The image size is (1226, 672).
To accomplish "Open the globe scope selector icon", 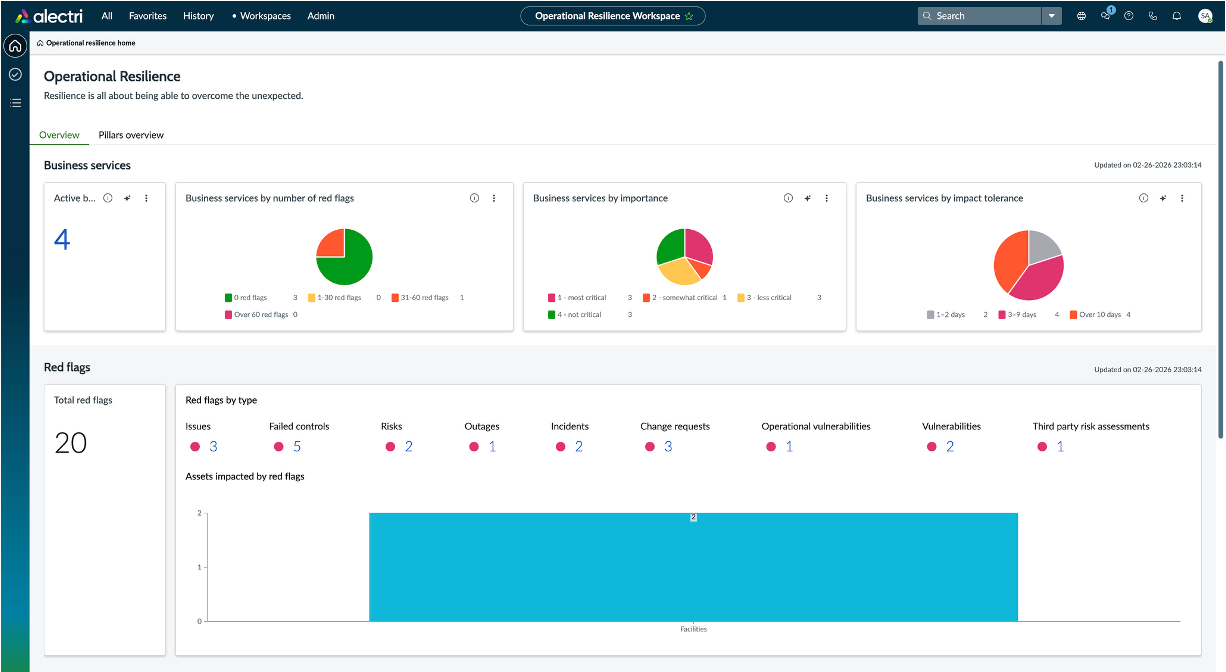I will [x=1082, y=16].
